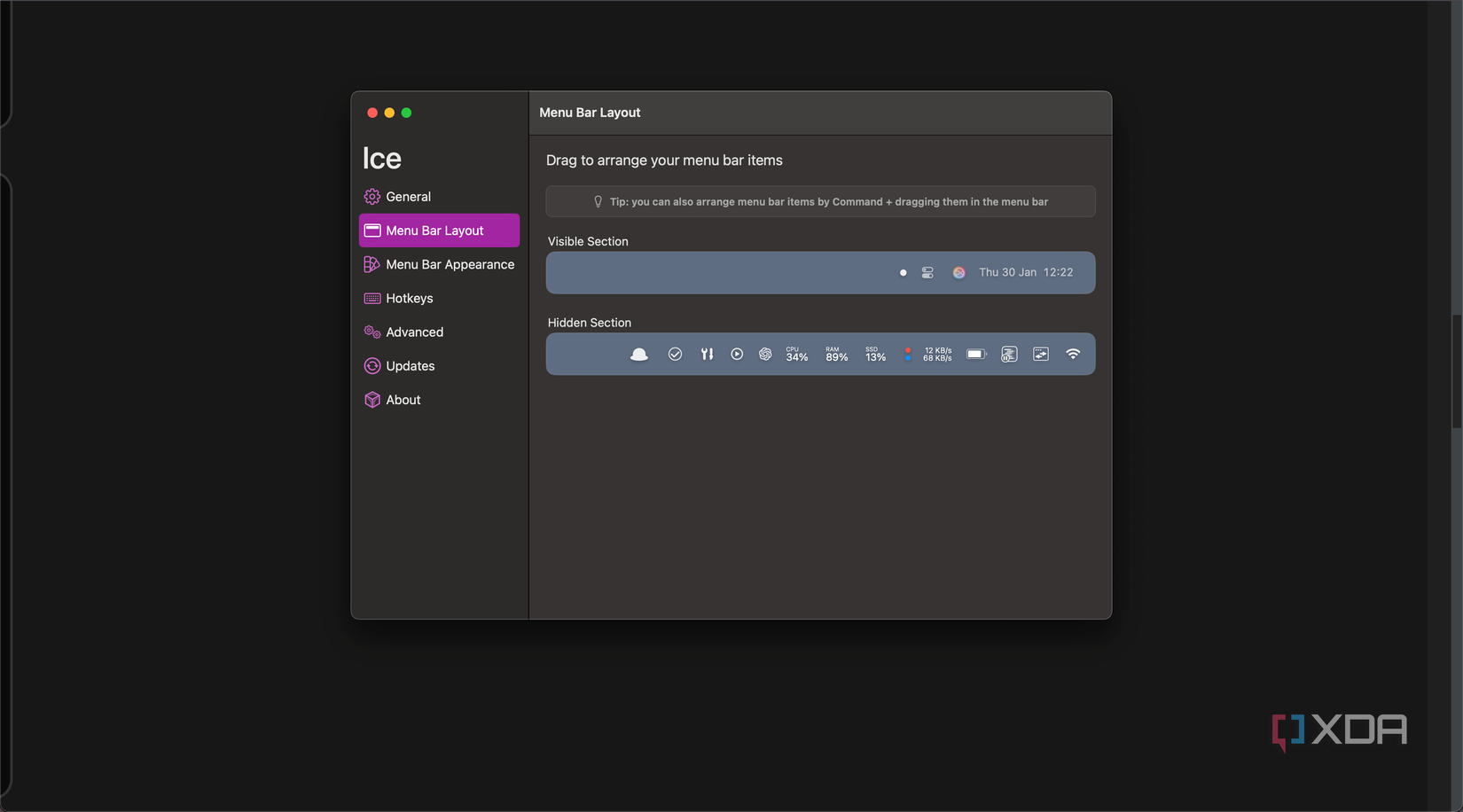Open the General settings page
This screenshot has height=812, width=1463.
pyautogui.click(x=409, y=196)
